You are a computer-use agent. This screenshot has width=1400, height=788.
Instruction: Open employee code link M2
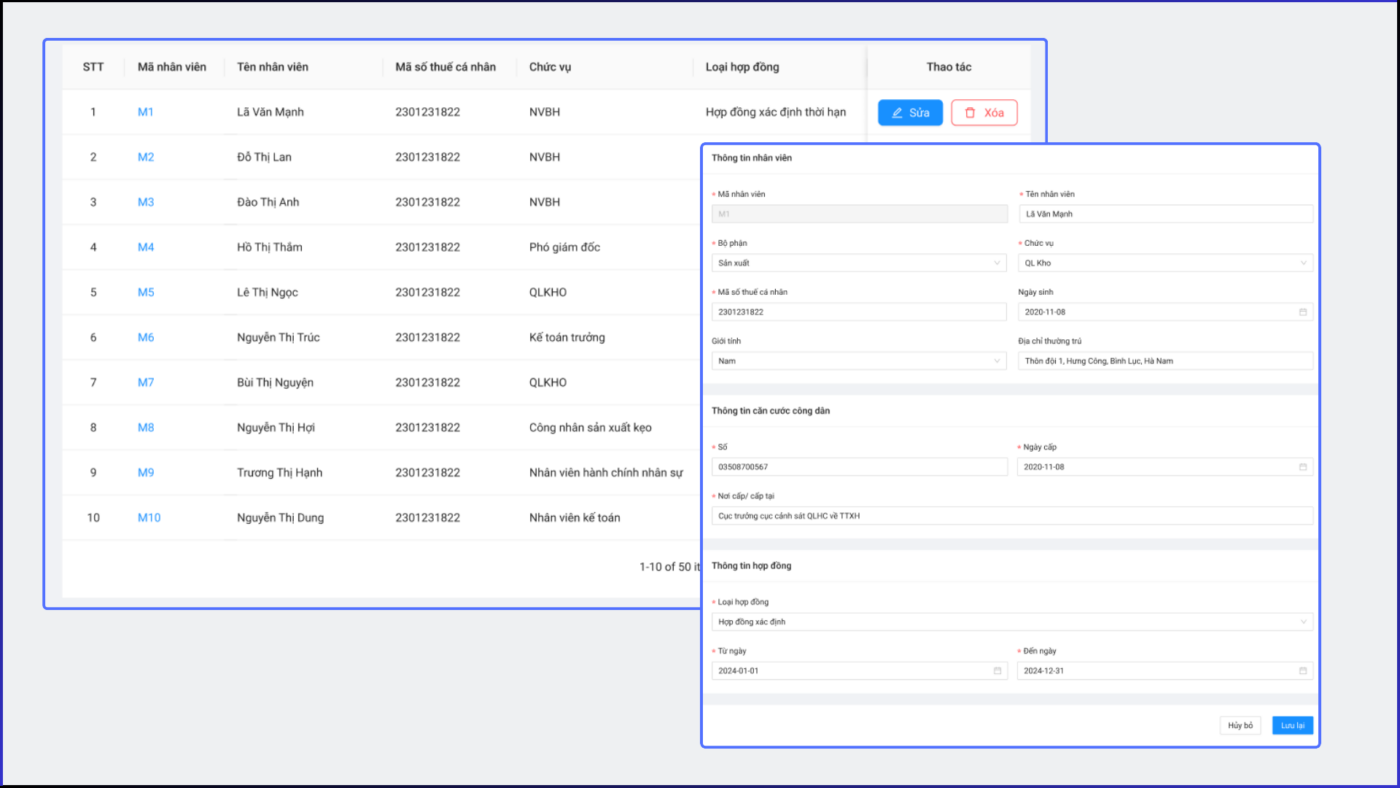point(146,157)
